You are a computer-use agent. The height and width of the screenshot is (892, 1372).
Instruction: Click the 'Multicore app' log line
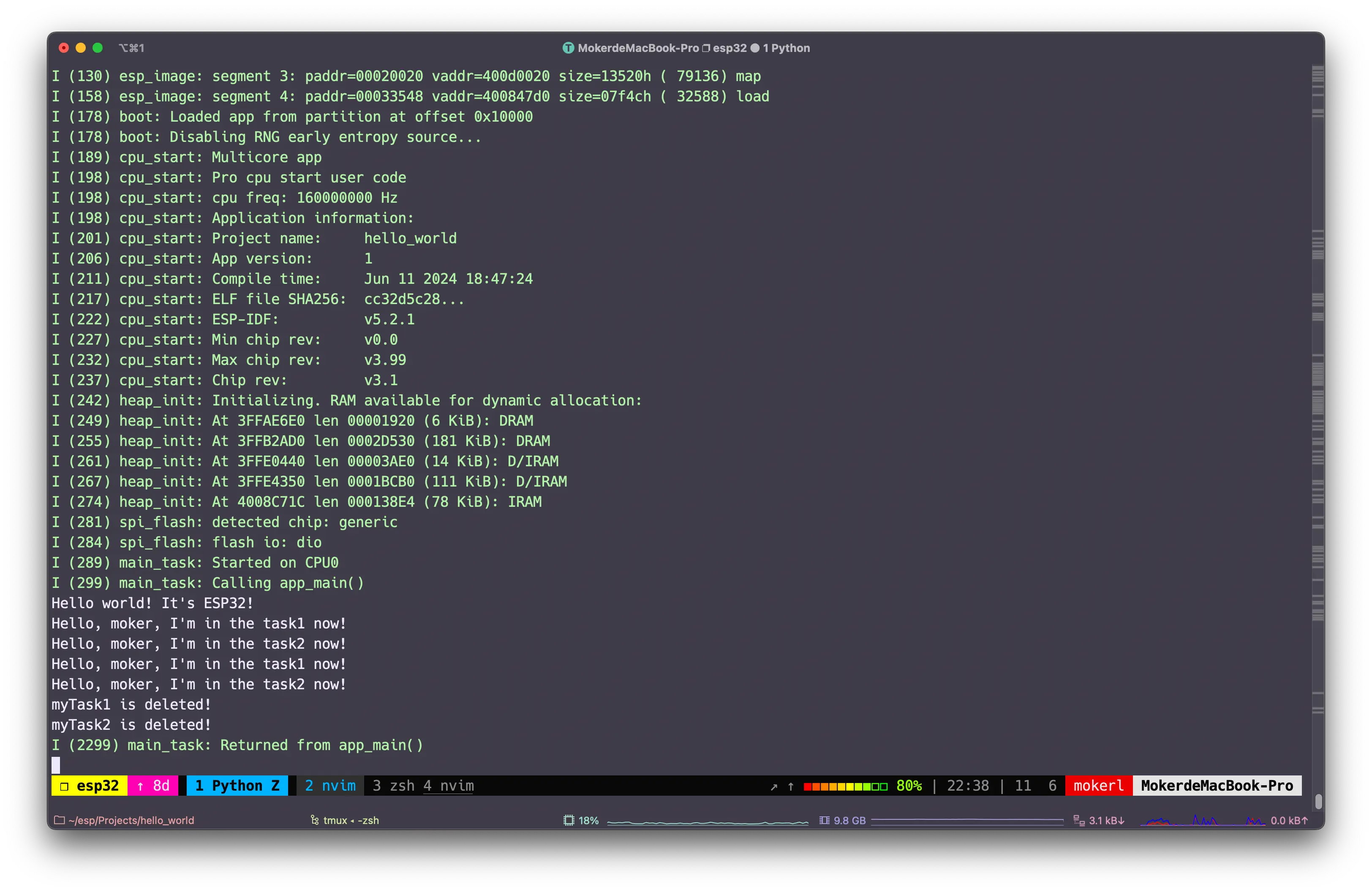point(187,157)
